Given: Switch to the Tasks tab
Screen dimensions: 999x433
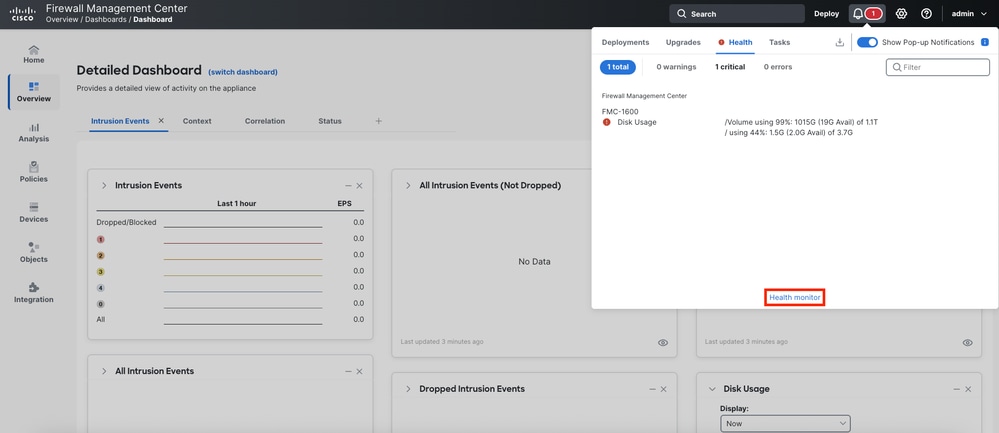Looking at the screenshot, I should pyautogui.click(x=779, y=42).
